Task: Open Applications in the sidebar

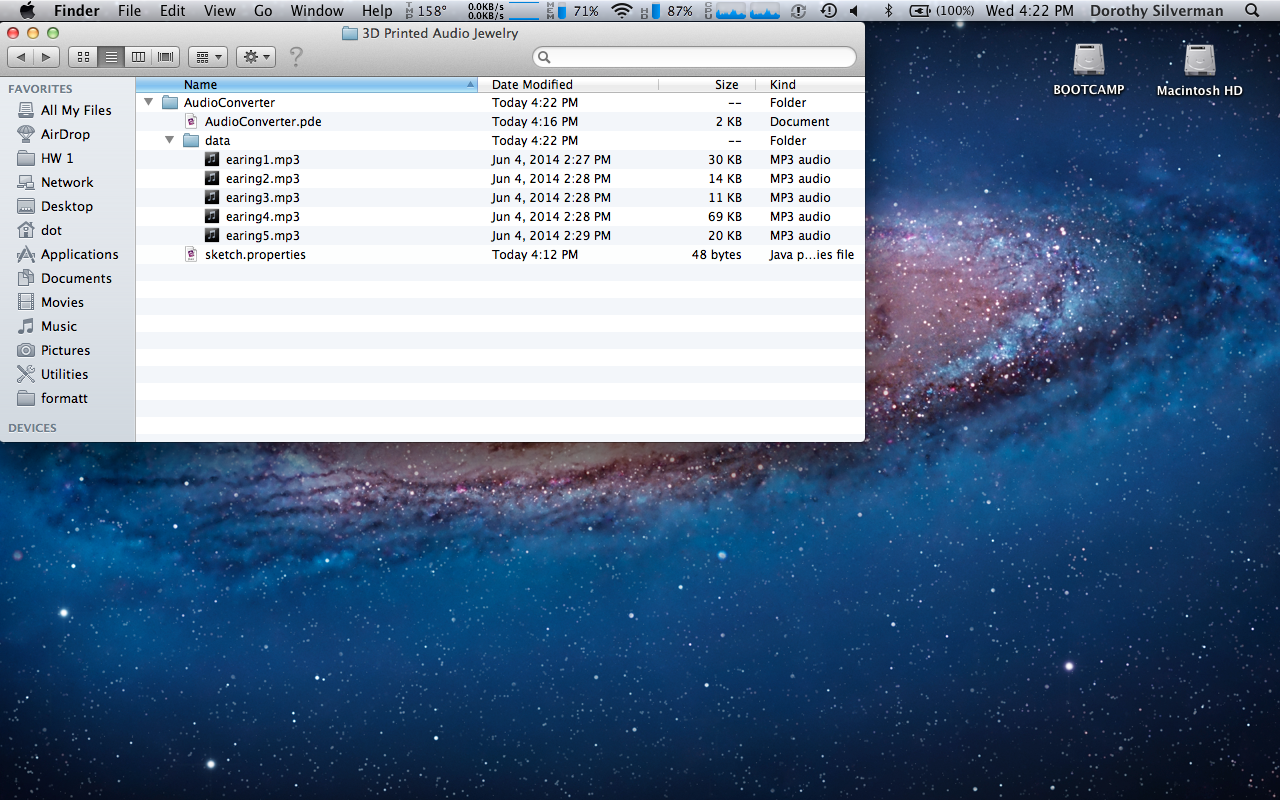Action: [x=68, y=254]
